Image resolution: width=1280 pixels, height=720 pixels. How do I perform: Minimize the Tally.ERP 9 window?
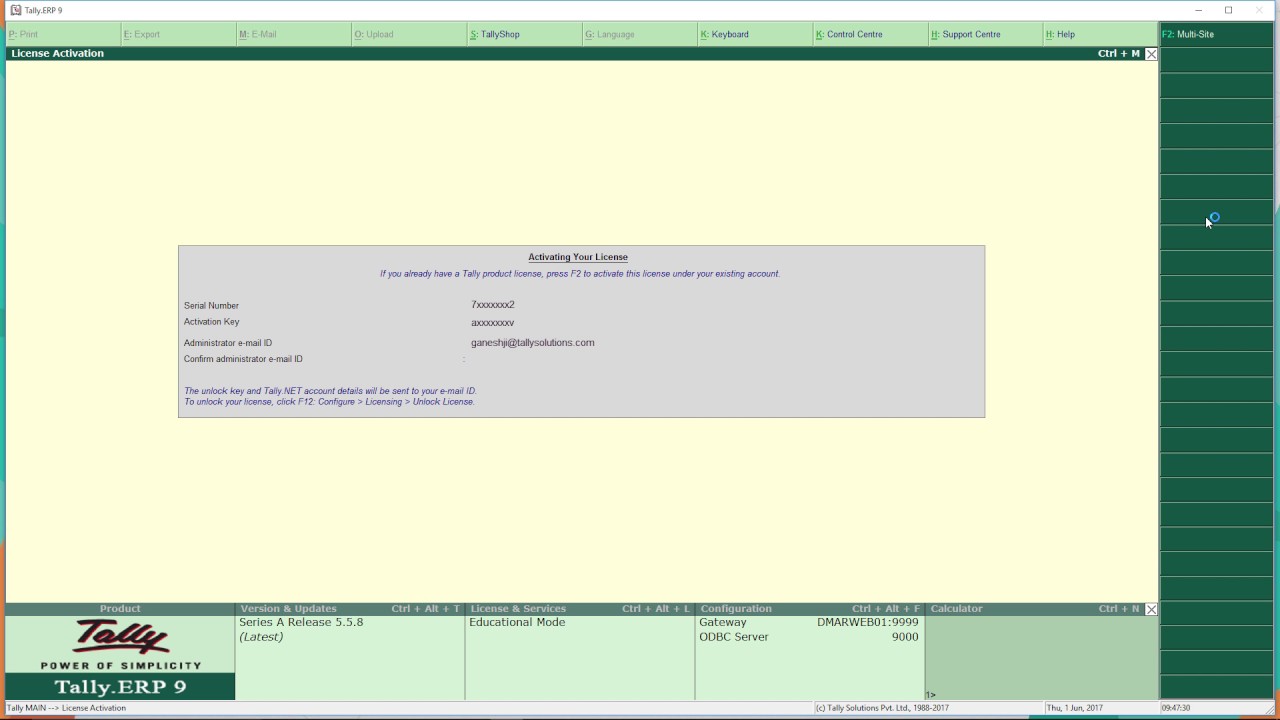coord(1198,10)
